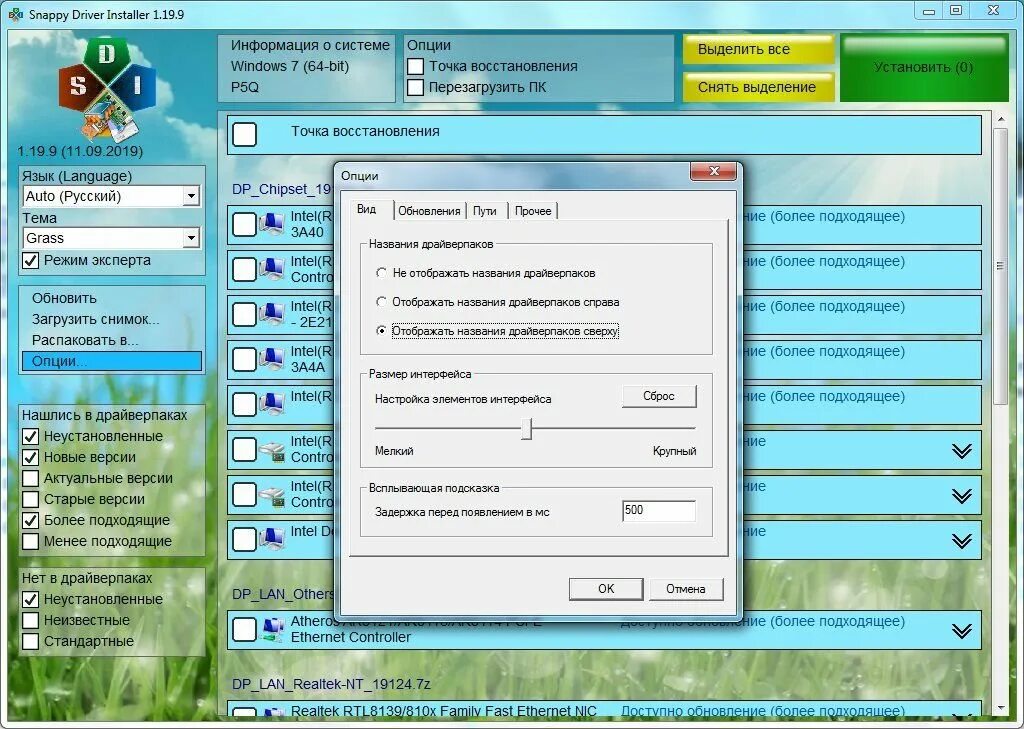Image resolution: width=1024 pixels, height=729 pixels.
Task: Click the scrollbar down arrow
Action: [x=1000, y=708]
